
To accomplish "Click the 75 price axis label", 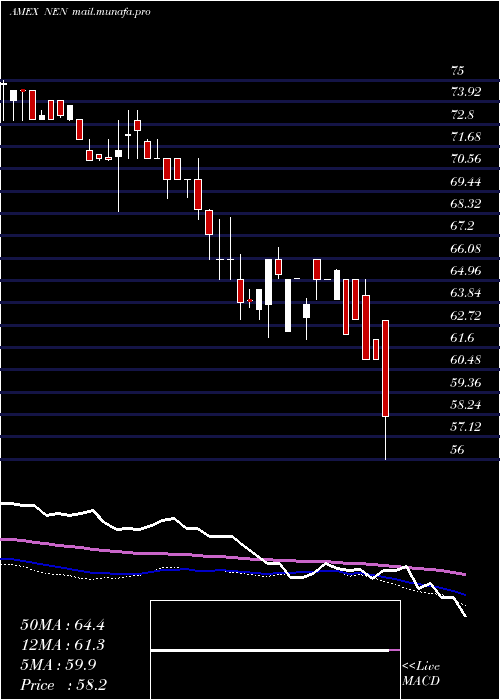I will (458, 71).
